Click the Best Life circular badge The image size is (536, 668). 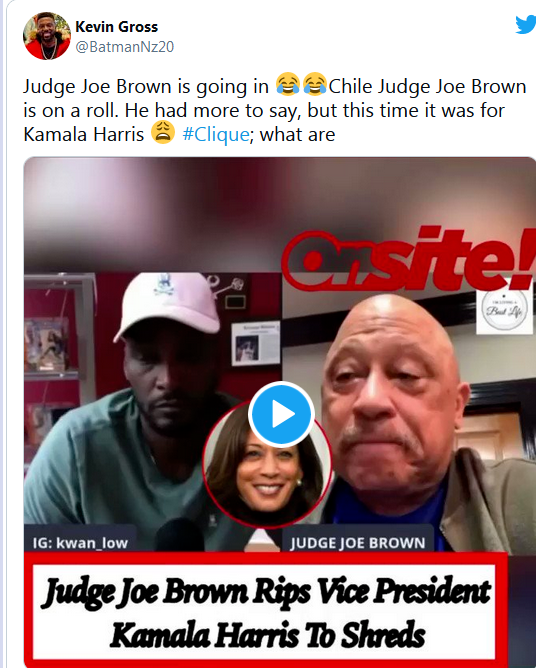pyautogui.click(x=504, y=309)
